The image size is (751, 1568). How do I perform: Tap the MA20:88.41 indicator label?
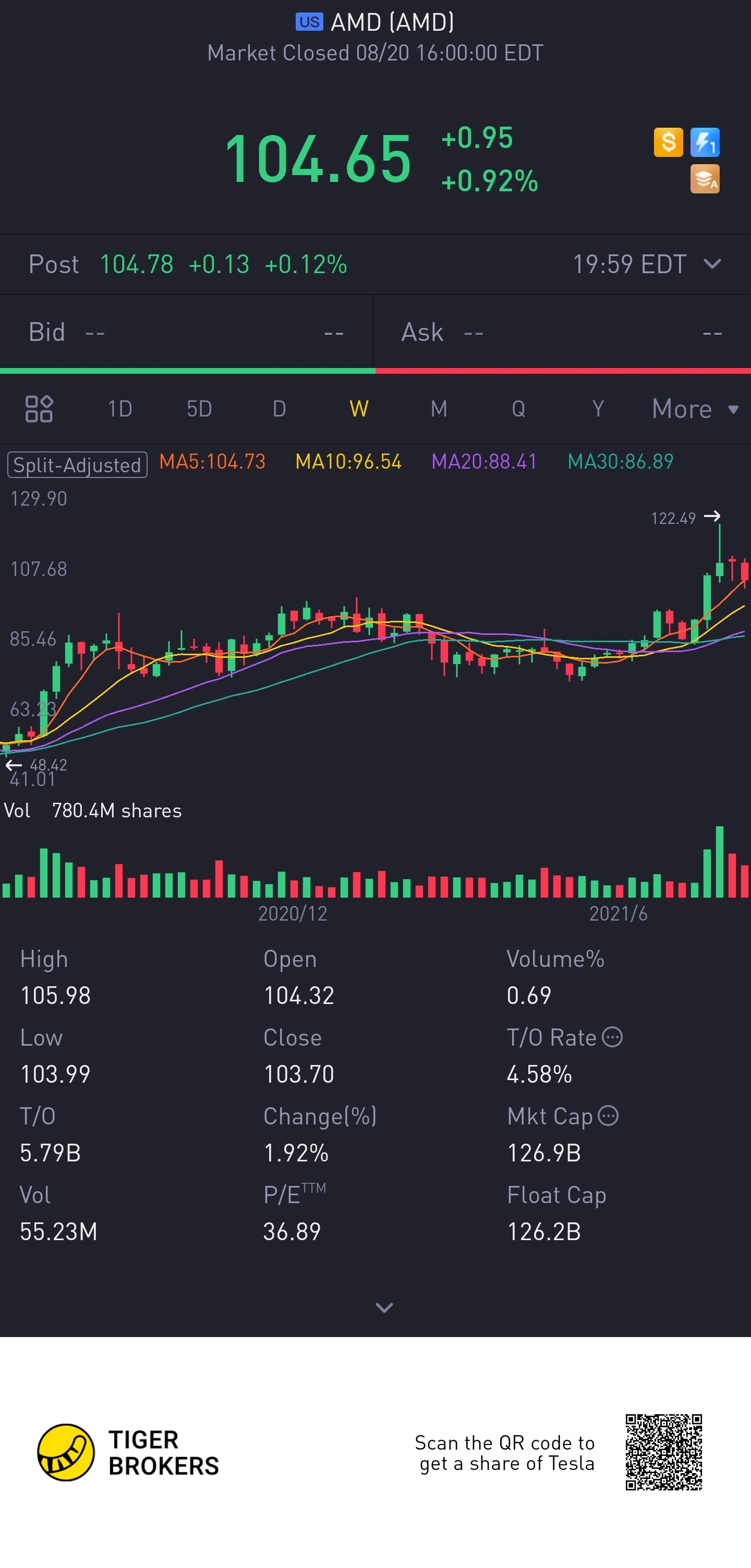(484, 461)
